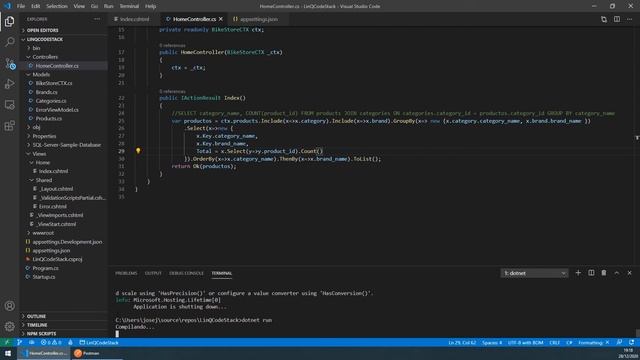Collapse the Models folder
This screenshot has height=360, width=640.
pos(64,74)
